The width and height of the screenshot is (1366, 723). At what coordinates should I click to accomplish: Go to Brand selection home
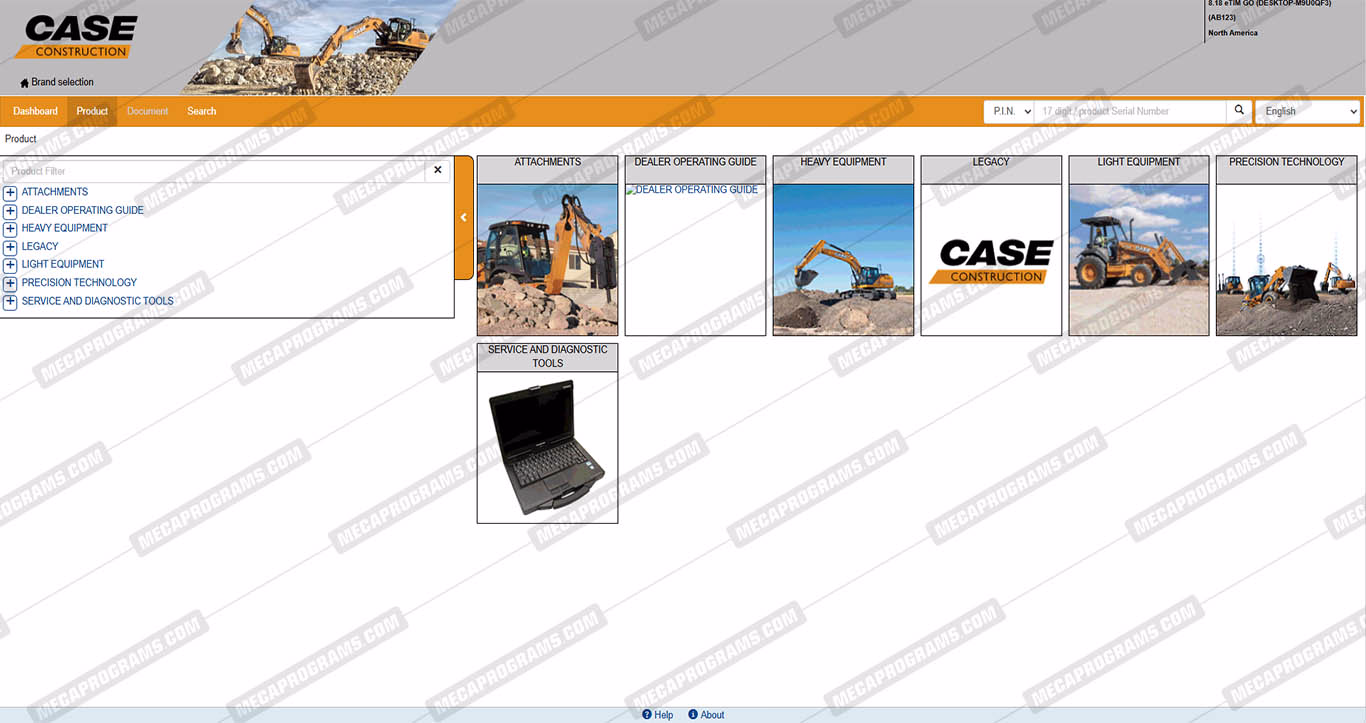click(57, 82)
